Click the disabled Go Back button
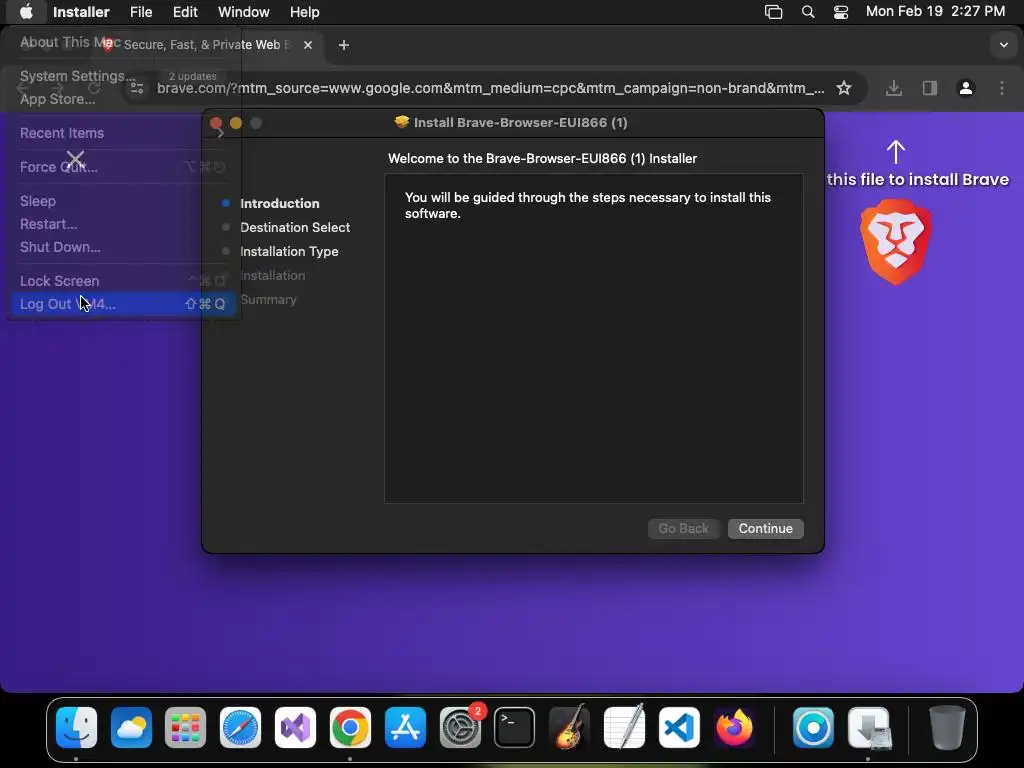Viewport: 1024px width, 768px height. click(x=683, y=528)
